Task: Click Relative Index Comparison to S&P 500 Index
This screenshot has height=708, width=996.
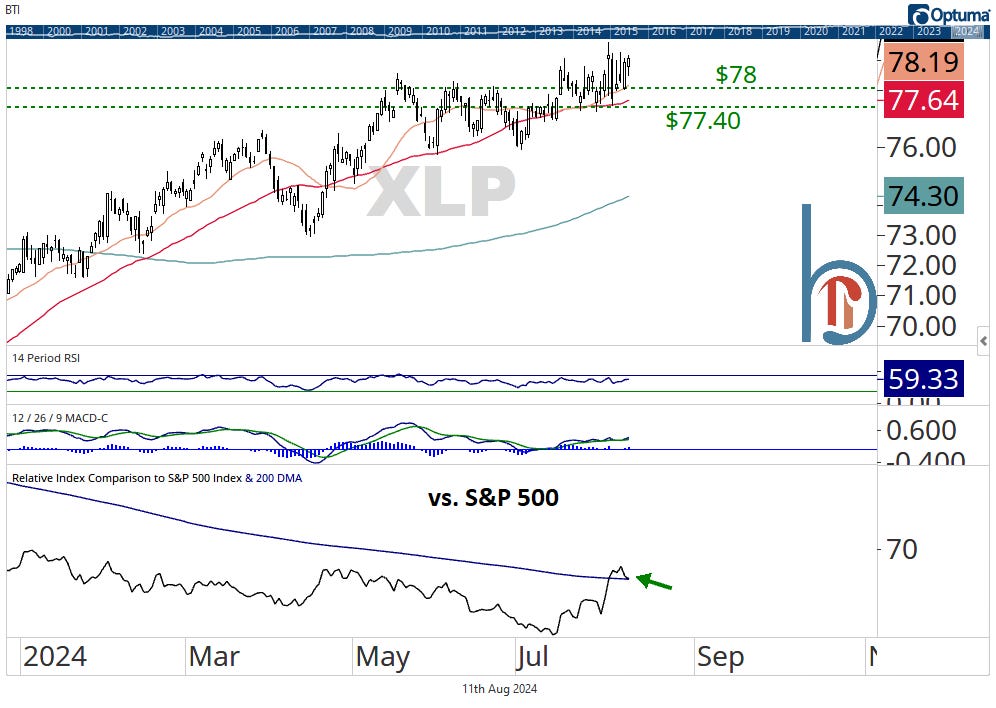Action: 127,478
